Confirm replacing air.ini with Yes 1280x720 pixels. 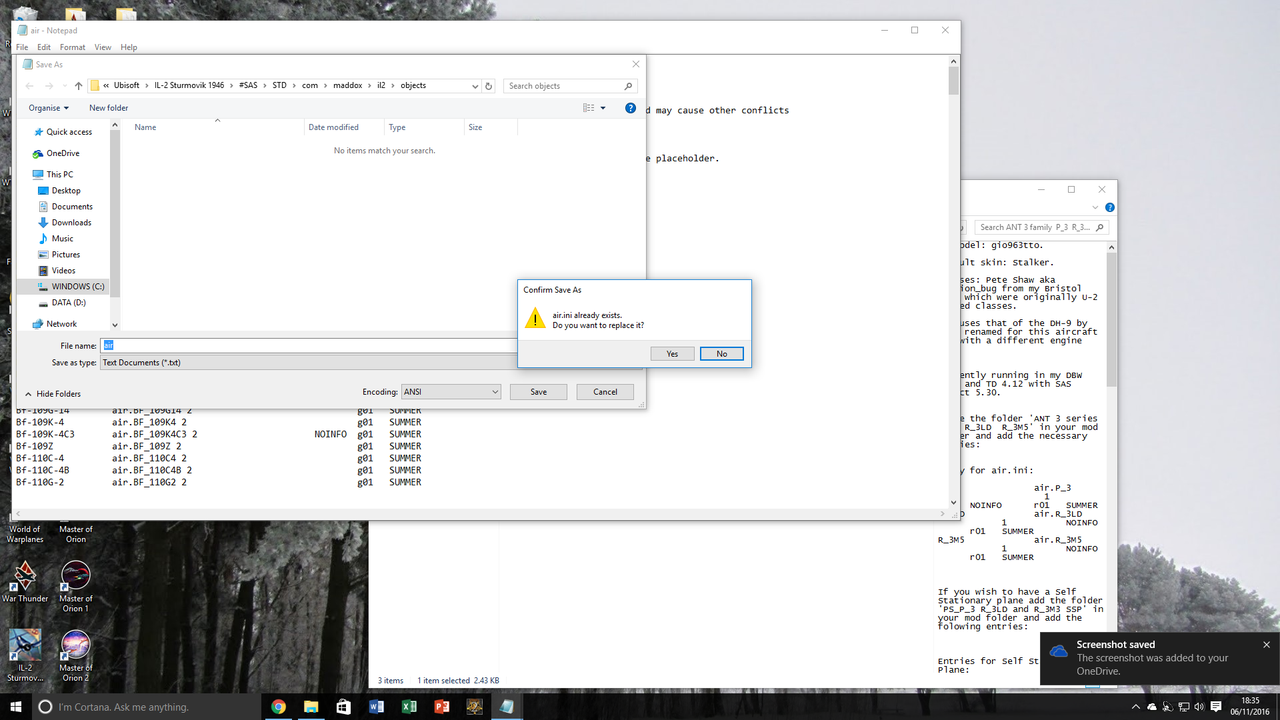[x=672, y=354]
